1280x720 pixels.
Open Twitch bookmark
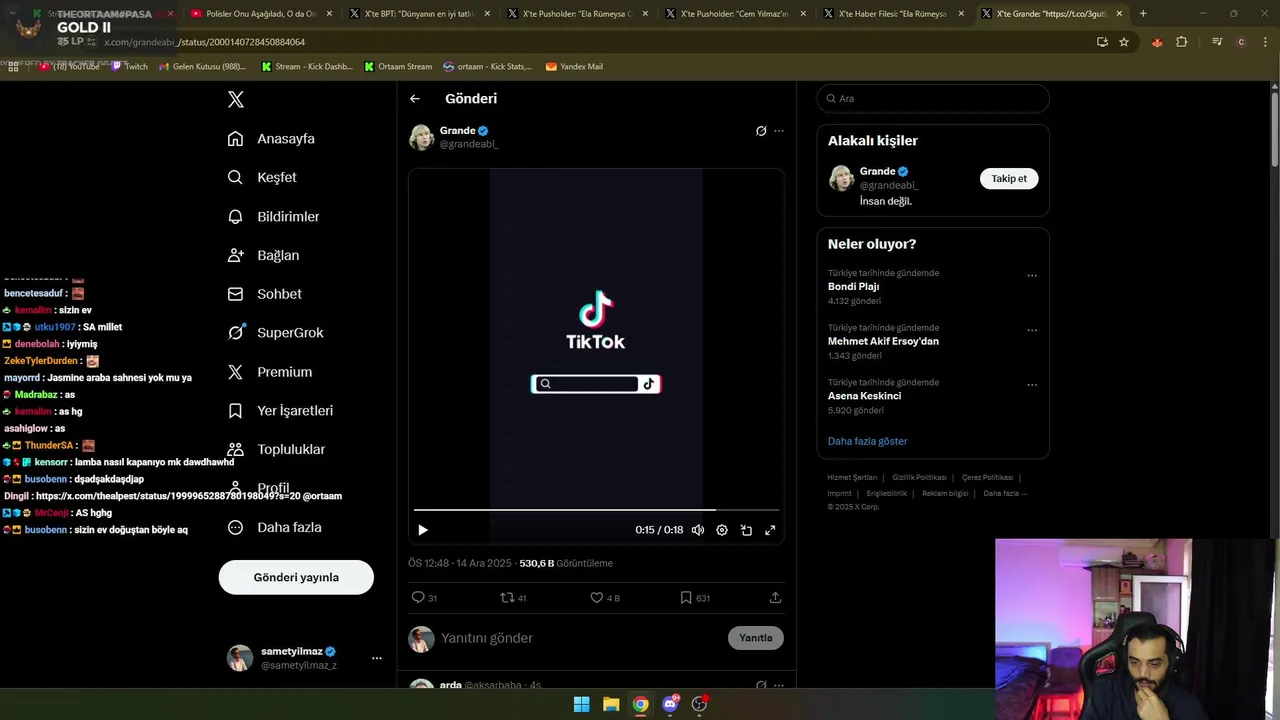coord(129,66)
